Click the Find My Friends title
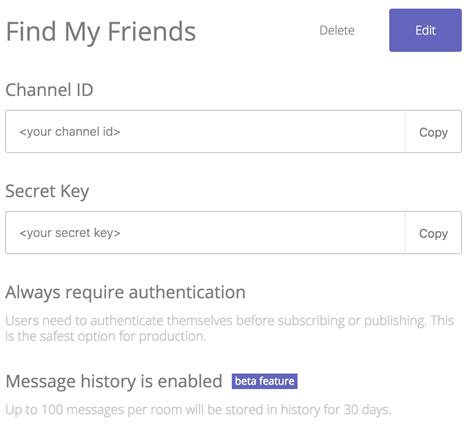Screen dimensions: 474x428 101,32
